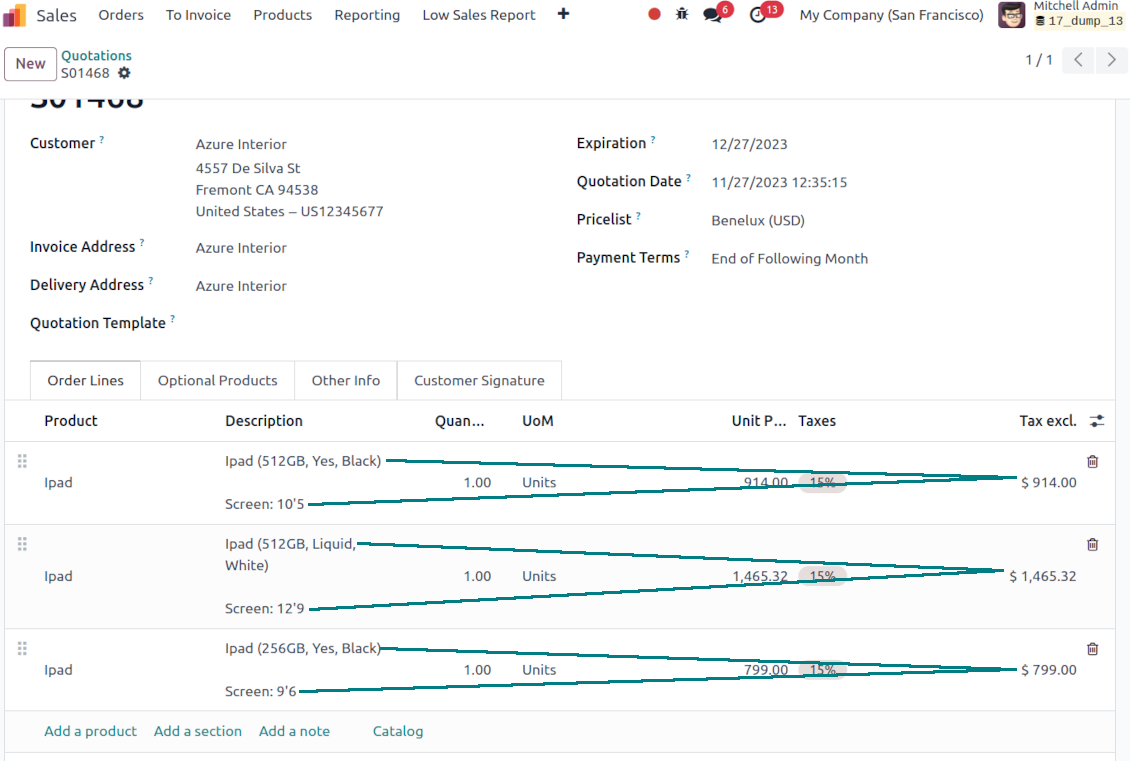The image size is (1130, 761).
Task: Click pager counter 1 / 1
Action: click(1038, 60)
